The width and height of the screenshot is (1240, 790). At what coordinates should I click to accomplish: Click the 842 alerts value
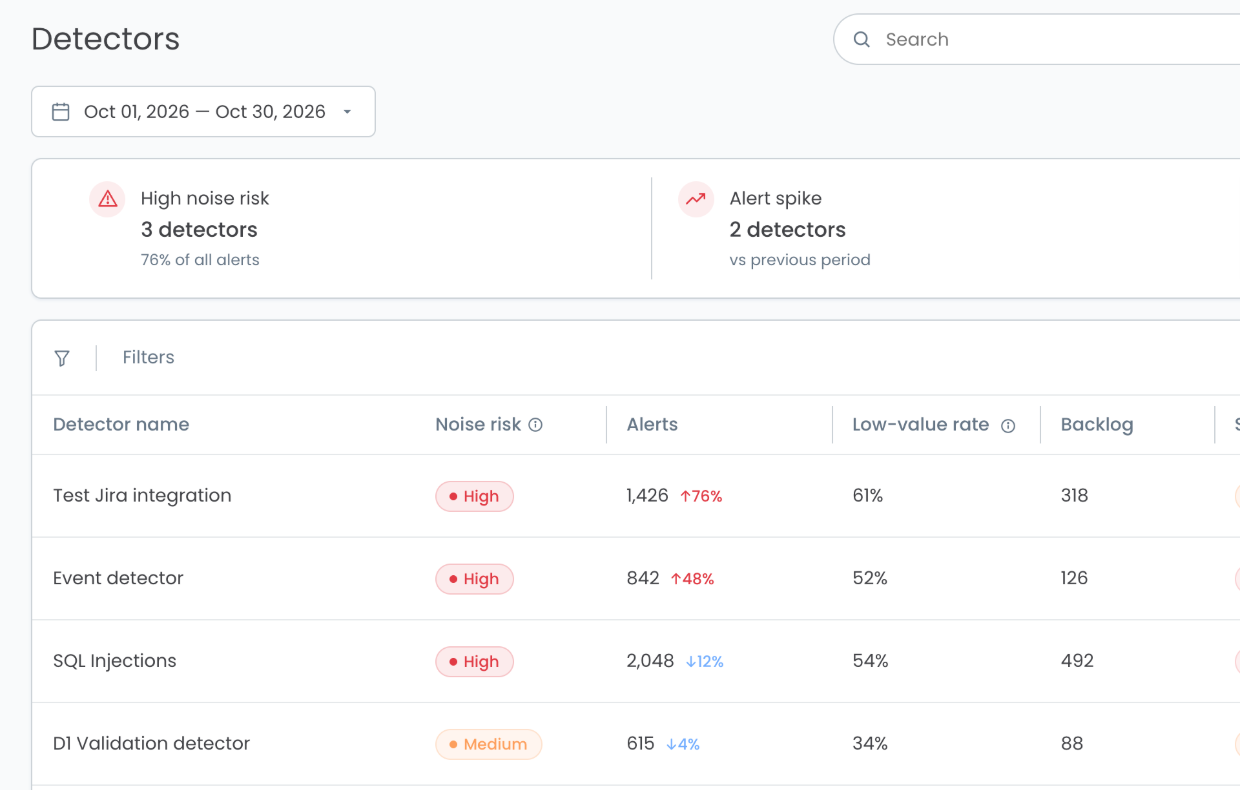tap(642, 578)
